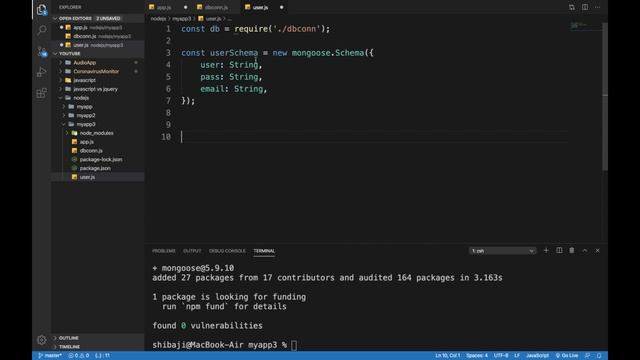Select user.js under Open Editors

98,45
